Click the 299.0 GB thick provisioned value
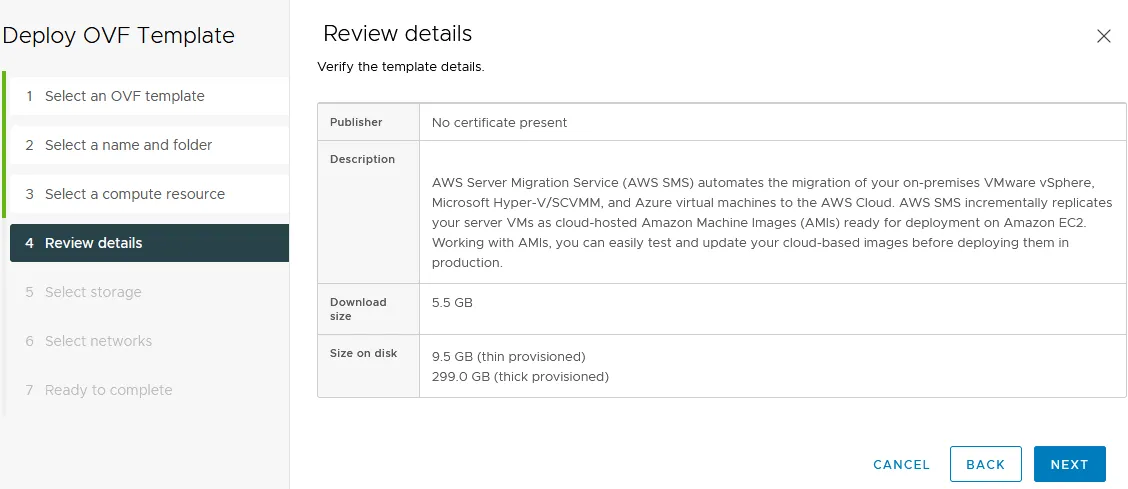This screenshot has width=1128, height=489. pyautogui.click(x=520, y=377)
